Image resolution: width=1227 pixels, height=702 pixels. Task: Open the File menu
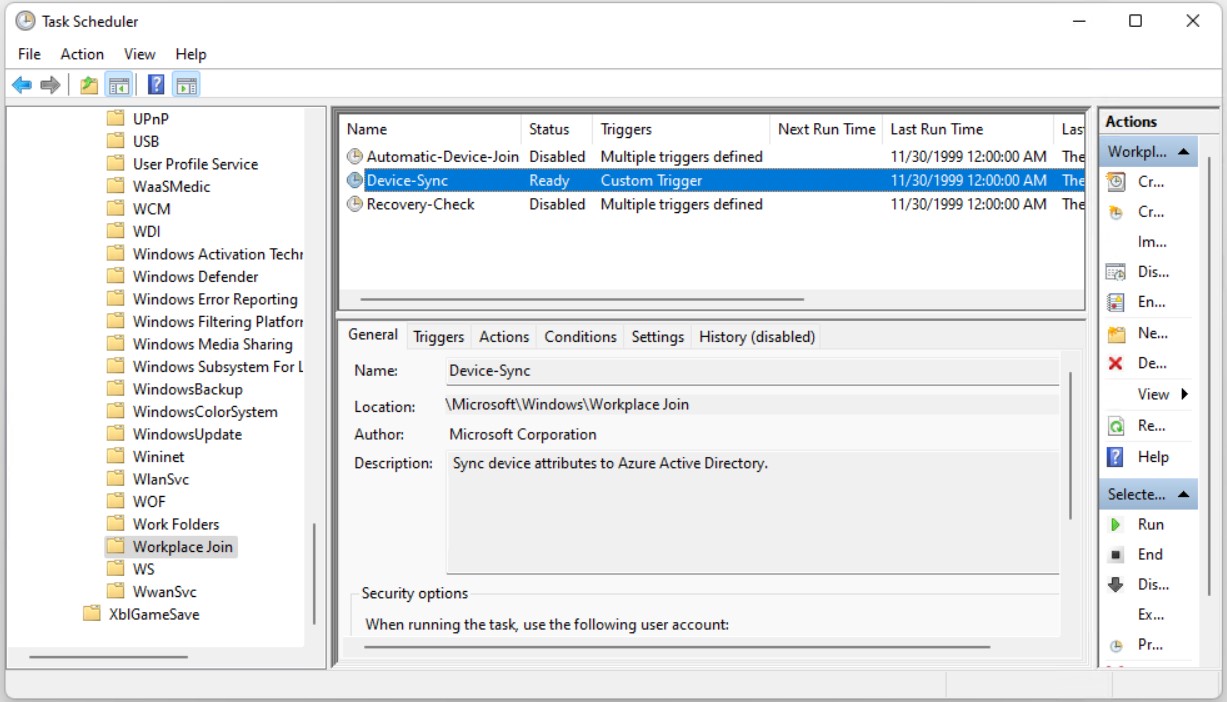point(29,54)
